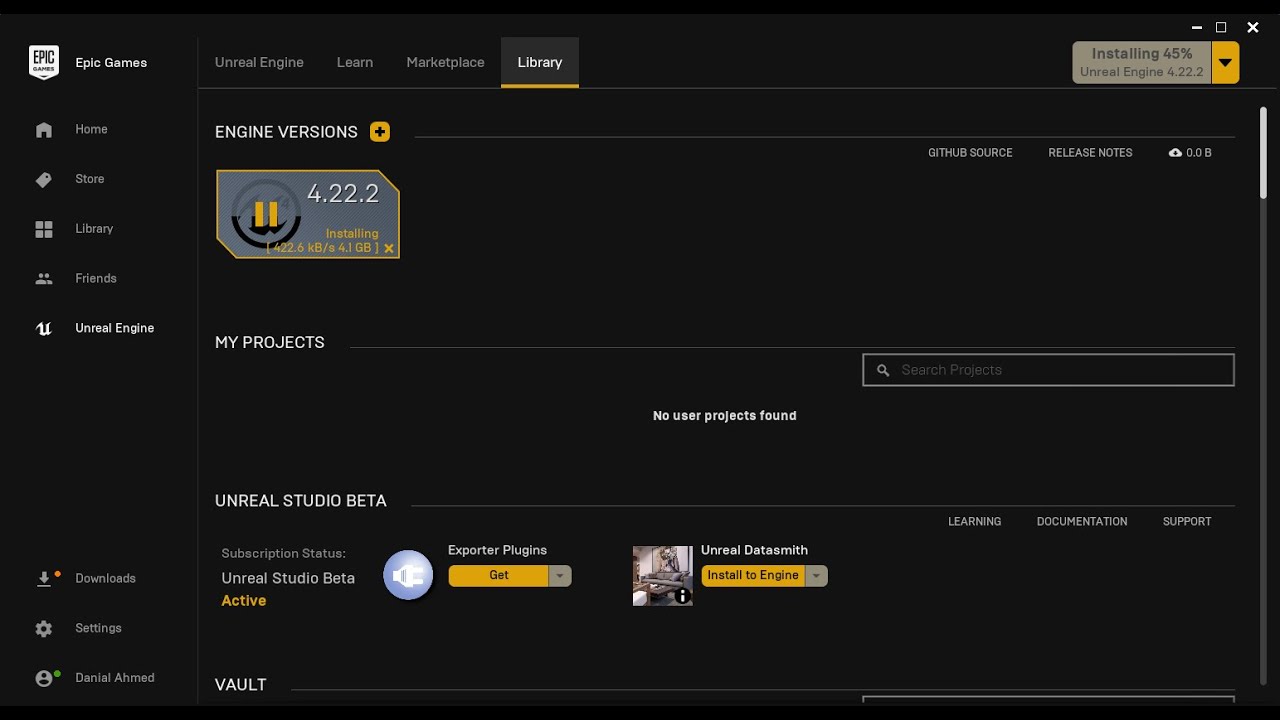Click the 'Exporter Plugins' label

497,550
